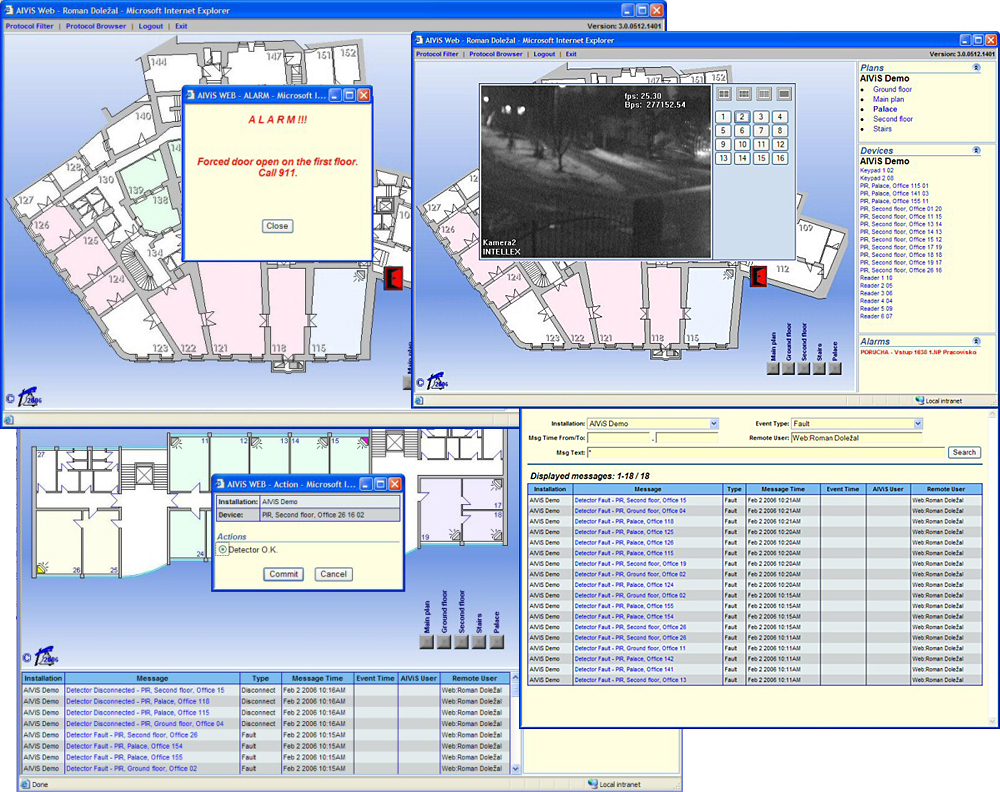Collapse the Plans panel using its chevron
The image size is (1000, 792).
click(x=976, y=68)
